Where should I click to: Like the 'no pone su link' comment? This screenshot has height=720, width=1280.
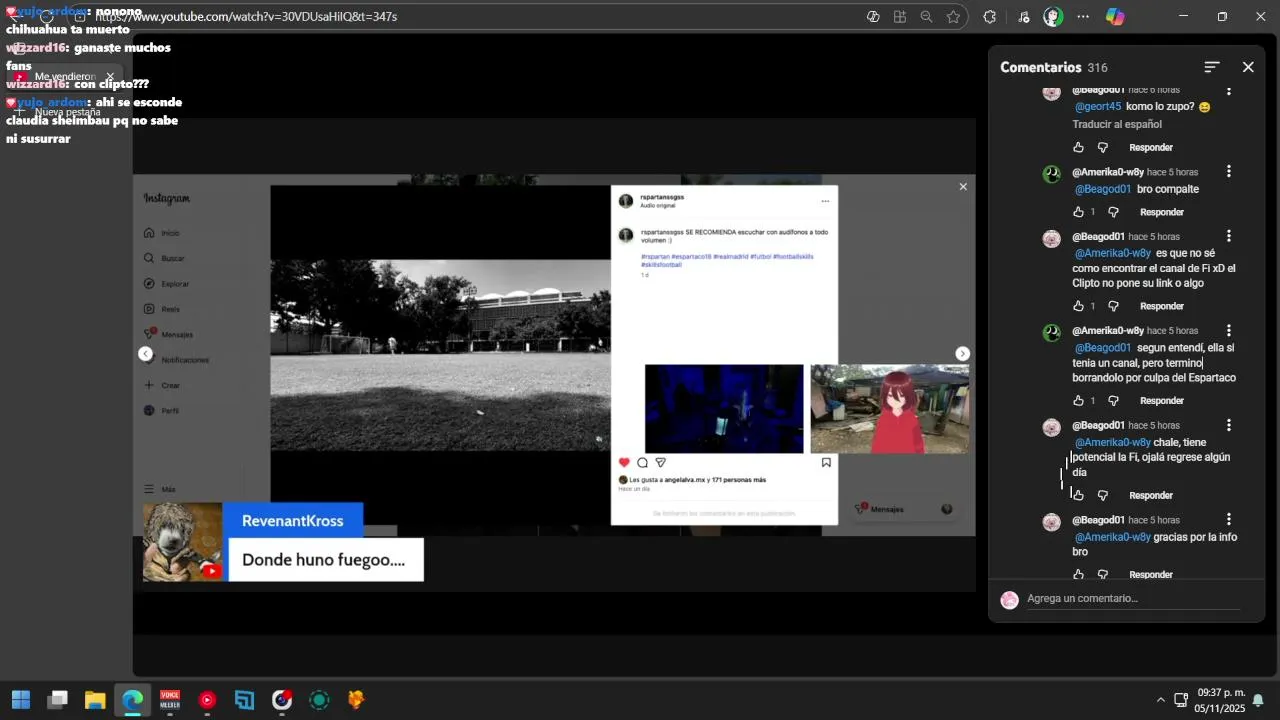click(x=1078, y=306)
